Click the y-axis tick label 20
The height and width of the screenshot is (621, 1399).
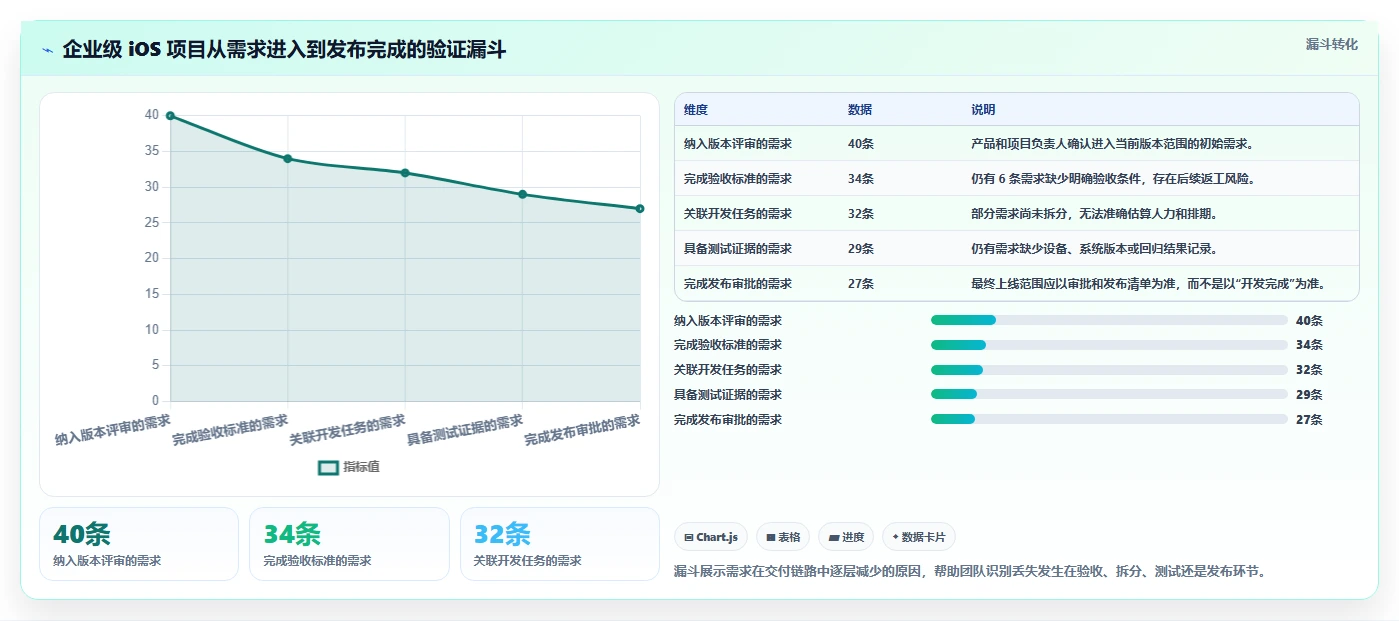(152, 258)
